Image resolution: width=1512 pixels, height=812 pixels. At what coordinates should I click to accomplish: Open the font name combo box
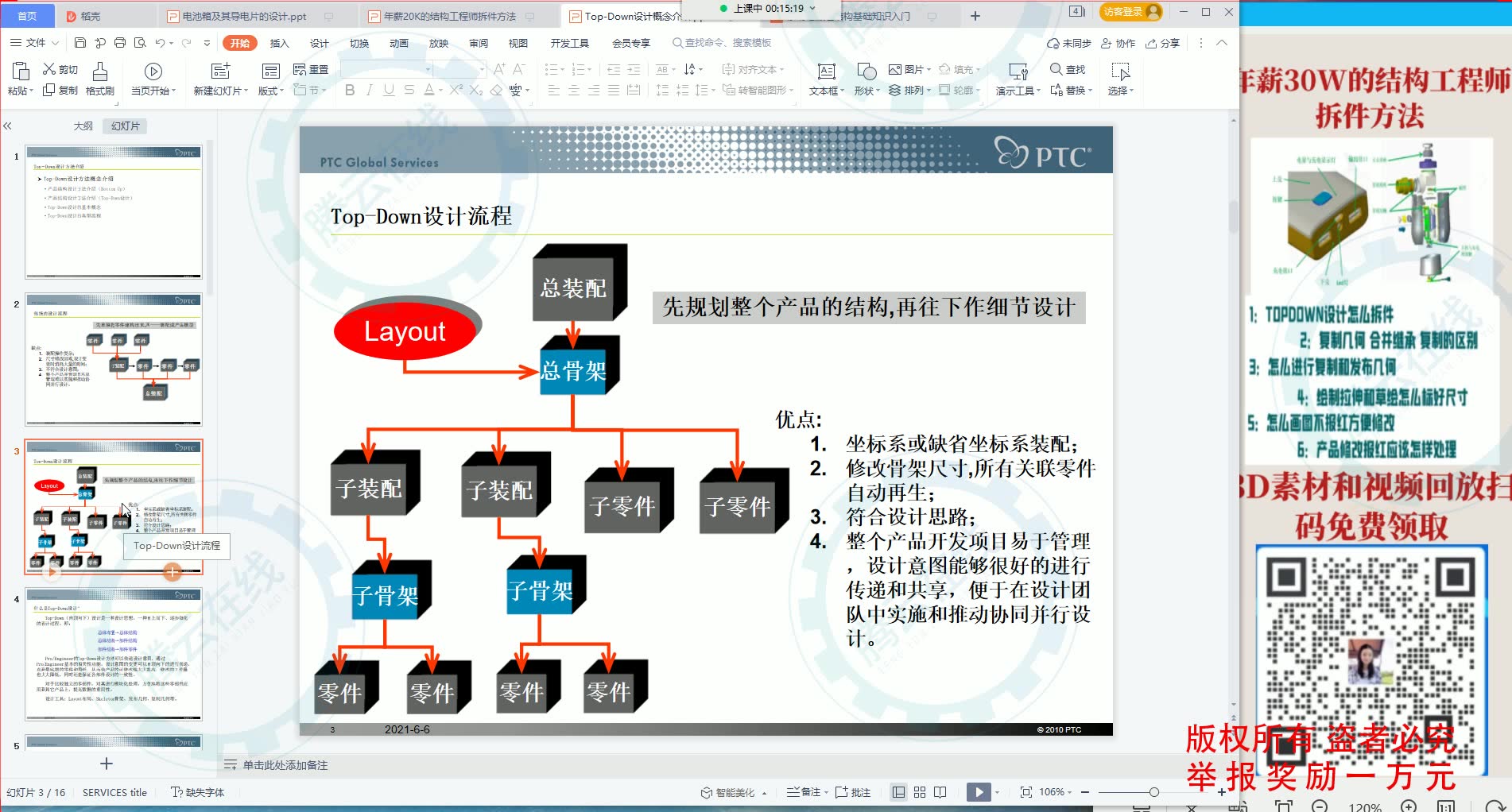pyautogui.click(x=386, y=70)
